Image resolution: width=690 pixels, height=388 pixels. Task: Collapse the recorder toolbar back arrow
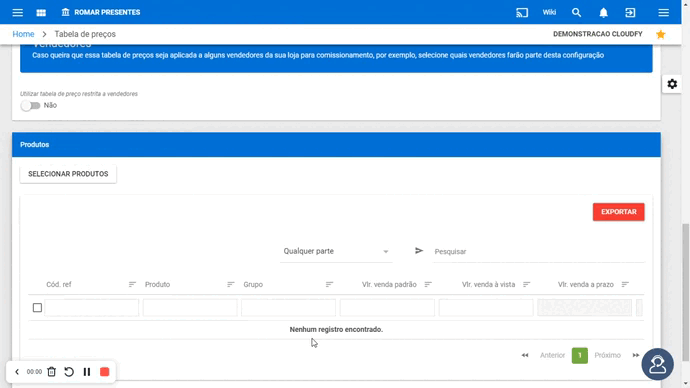(x=17, y=372)
